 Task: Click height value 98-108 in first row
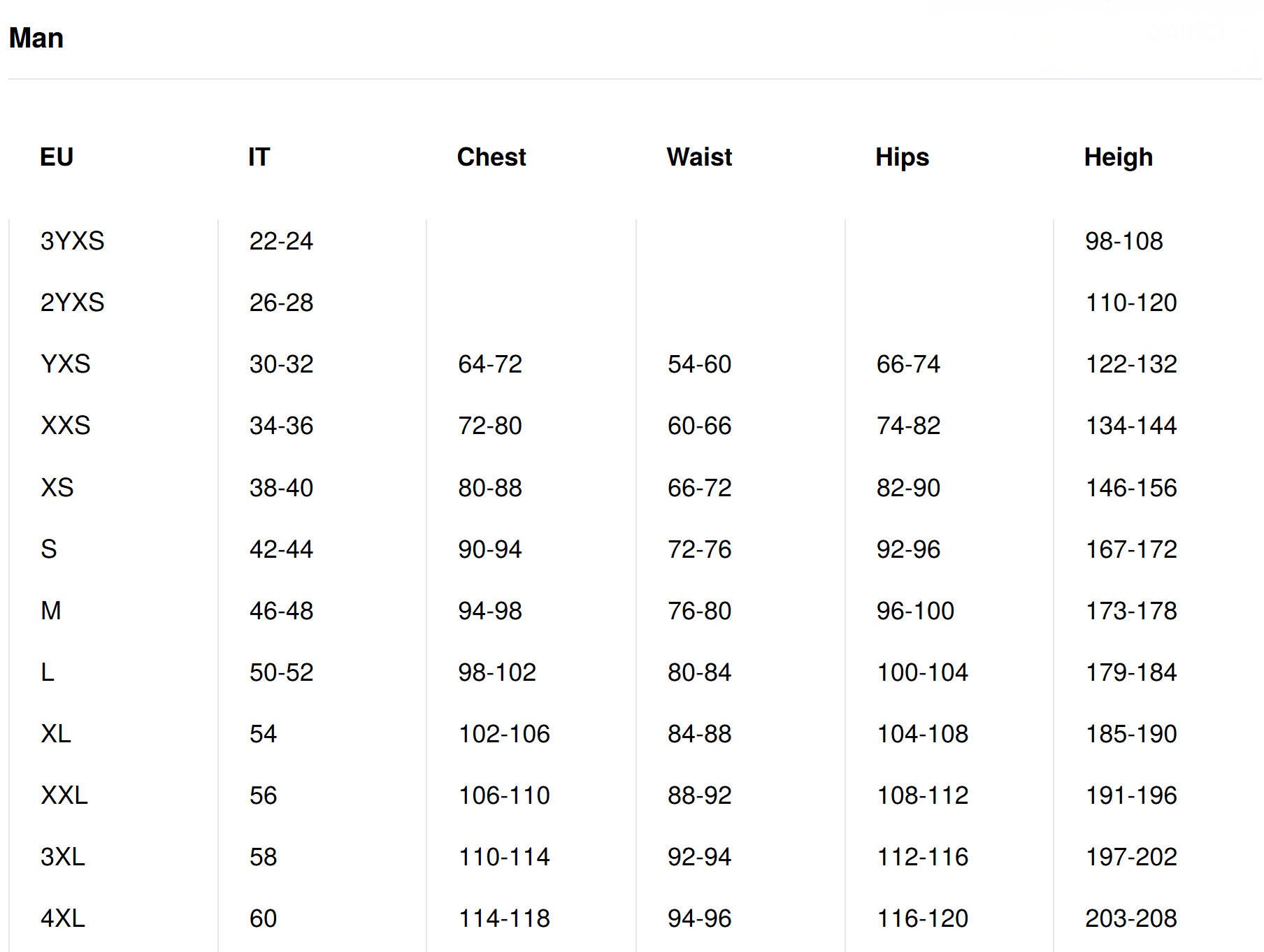pyautogui.click(x=1123, y=241)
